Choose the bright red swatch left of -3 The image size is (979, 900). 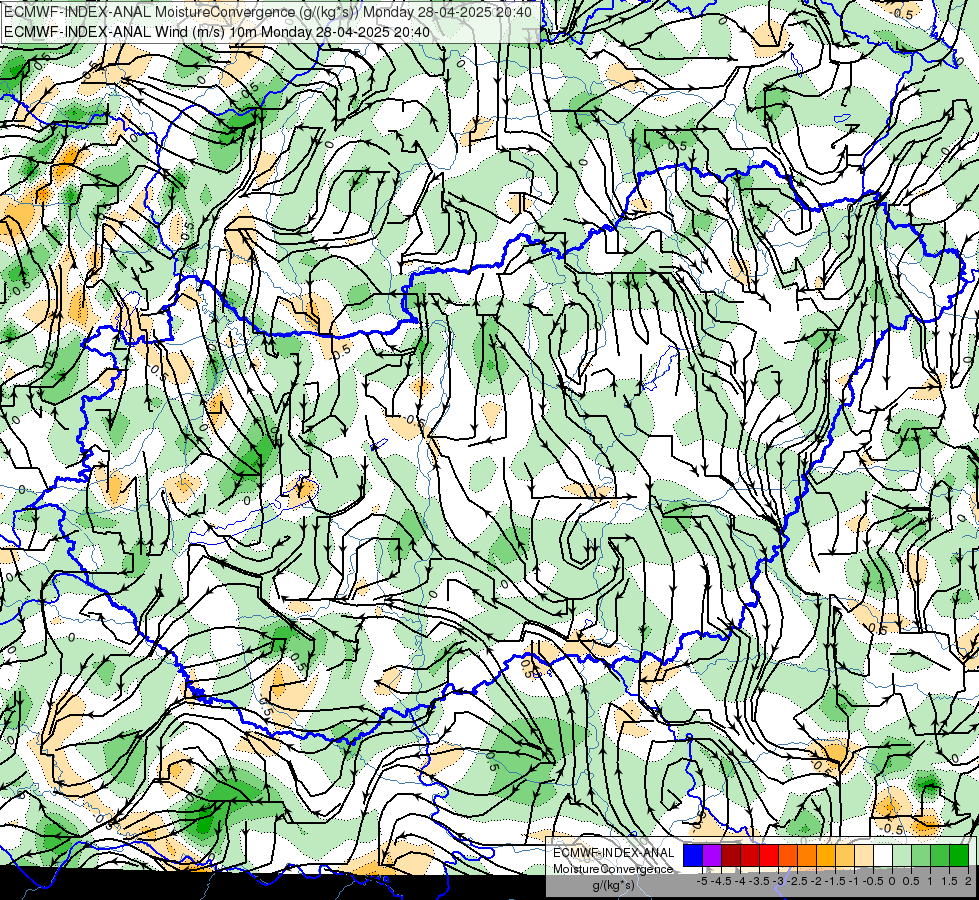point(769,855)
